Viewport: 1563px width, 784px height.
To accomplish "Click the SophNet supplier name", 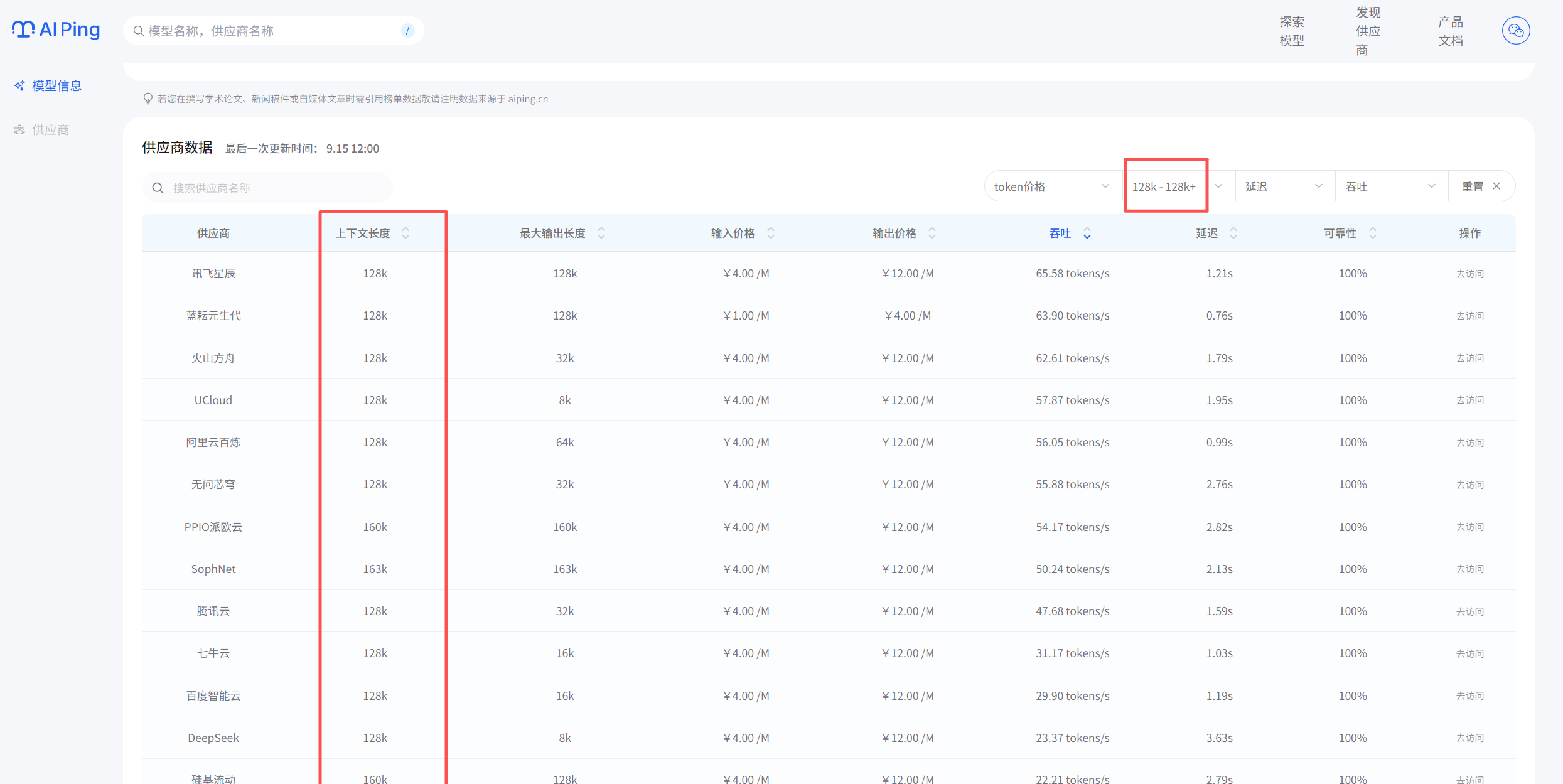I will click(x=213, y=569).
